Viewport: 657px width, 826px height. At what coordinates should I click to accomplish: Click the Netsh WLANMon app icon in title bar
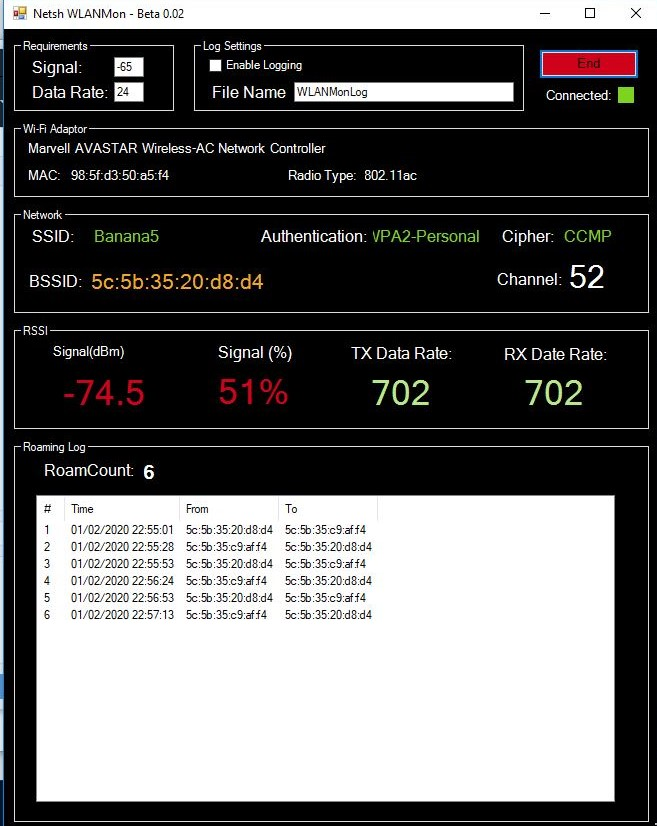tap(19, 13)
